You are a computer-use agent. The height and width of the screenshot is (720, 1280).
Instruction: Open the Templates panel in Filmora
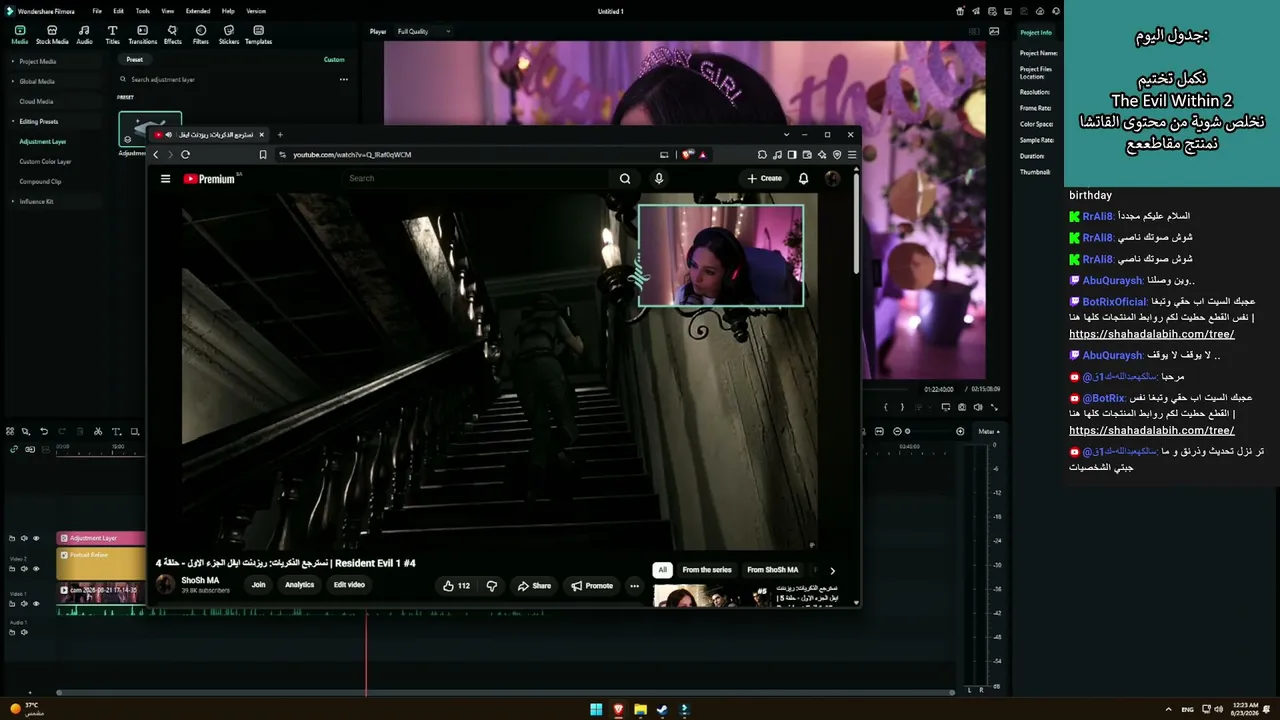click(x=258, y=35)
